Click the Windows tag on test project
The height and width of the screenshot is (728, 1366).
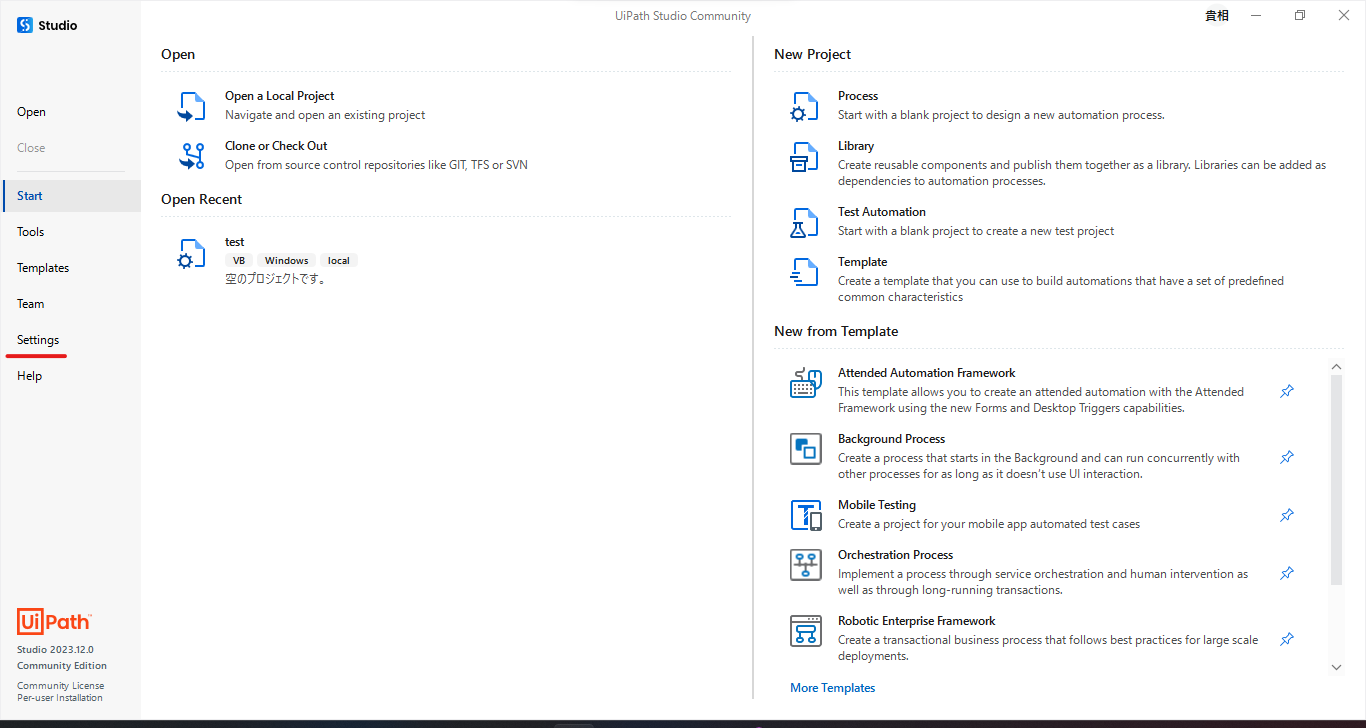click(287, 261)
